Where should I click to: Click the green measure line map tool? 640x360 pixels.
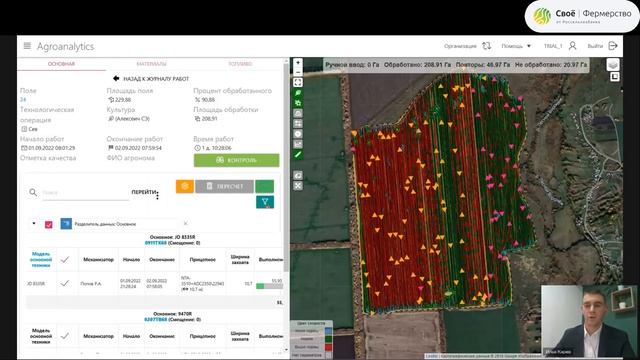pyautogui.click(x=298, y=154)
